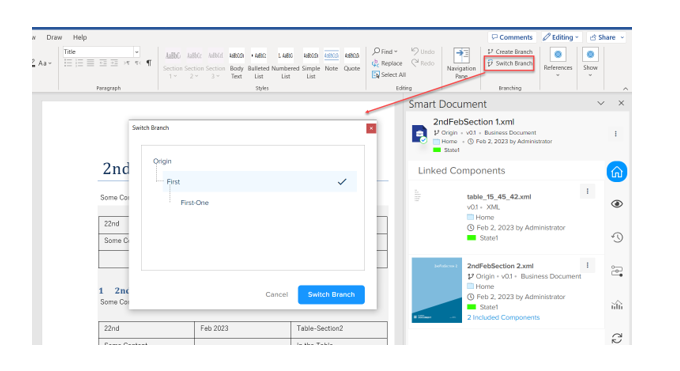This screenshot has height=371, width=680.
Task: Confirm with the blue Switch Branch button
Action: coord(331,295)
